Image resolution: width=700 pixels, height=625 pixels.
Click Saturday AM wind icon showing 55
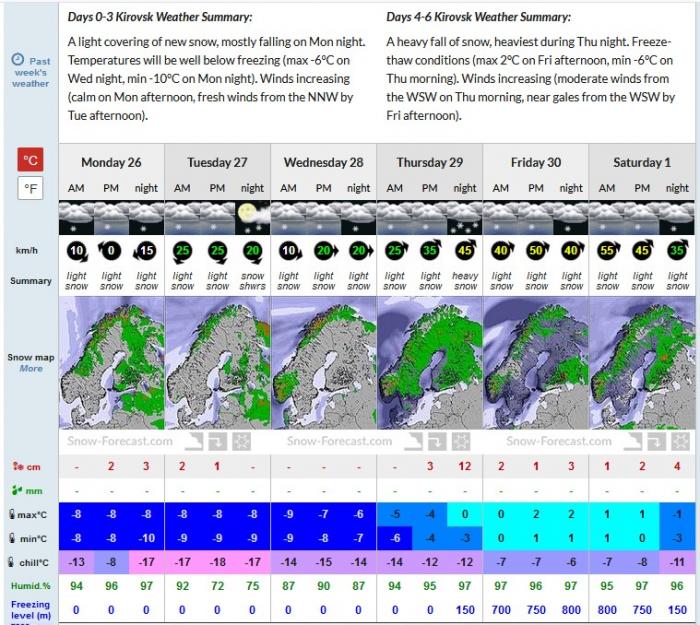pyautogui.click(x=608, y=251)
